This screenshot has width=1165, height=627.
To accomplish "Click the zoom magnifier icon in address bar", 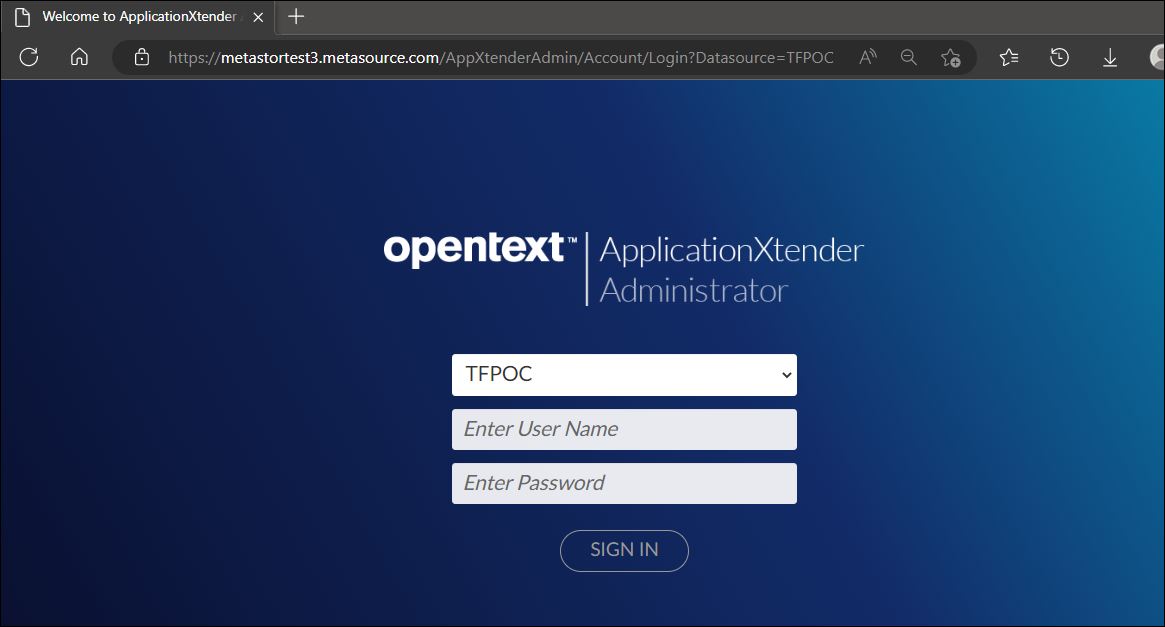I will 909,57.
